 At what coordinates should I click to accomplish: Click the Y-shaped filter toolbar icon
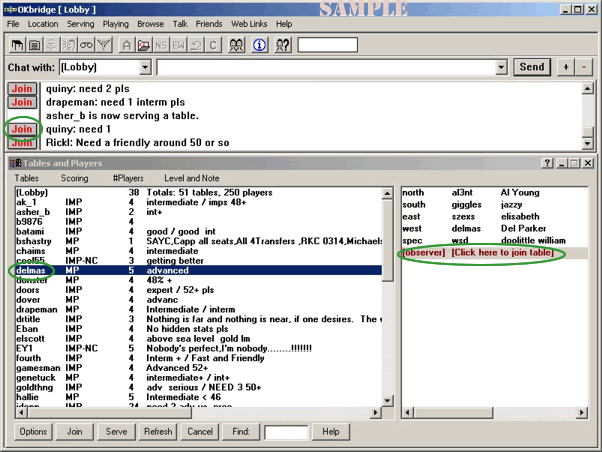pos(104,45)
